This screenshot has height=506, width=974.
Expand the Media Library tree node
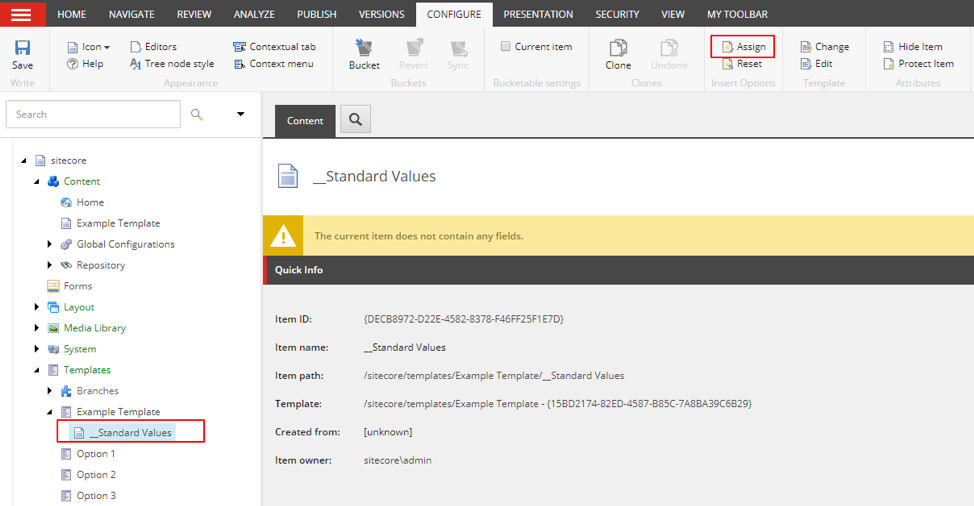click(x=38, y=328)
